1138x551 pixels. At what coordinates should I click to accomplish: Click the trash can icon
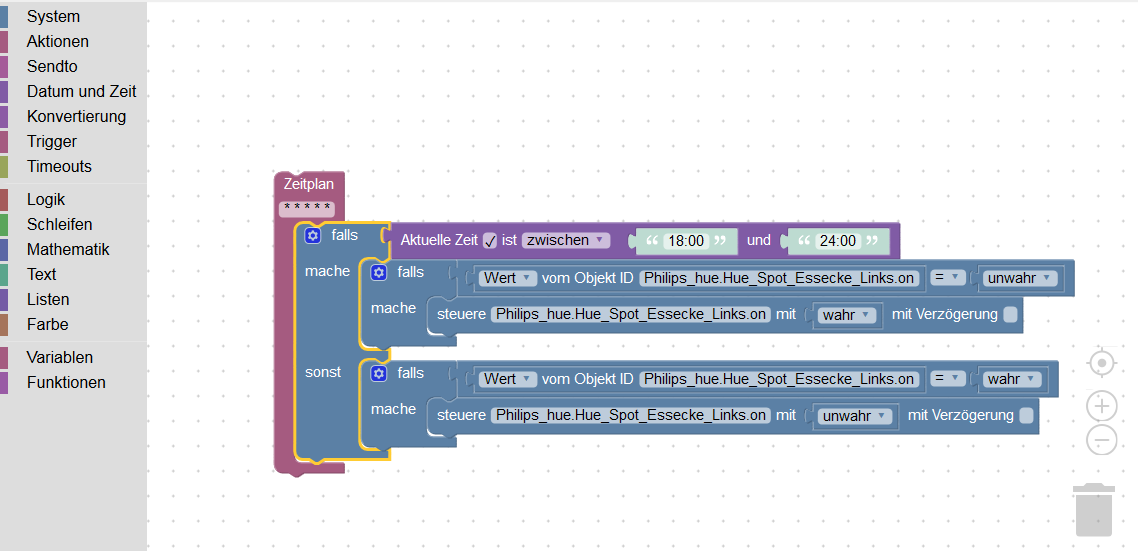pos(1094,510)
